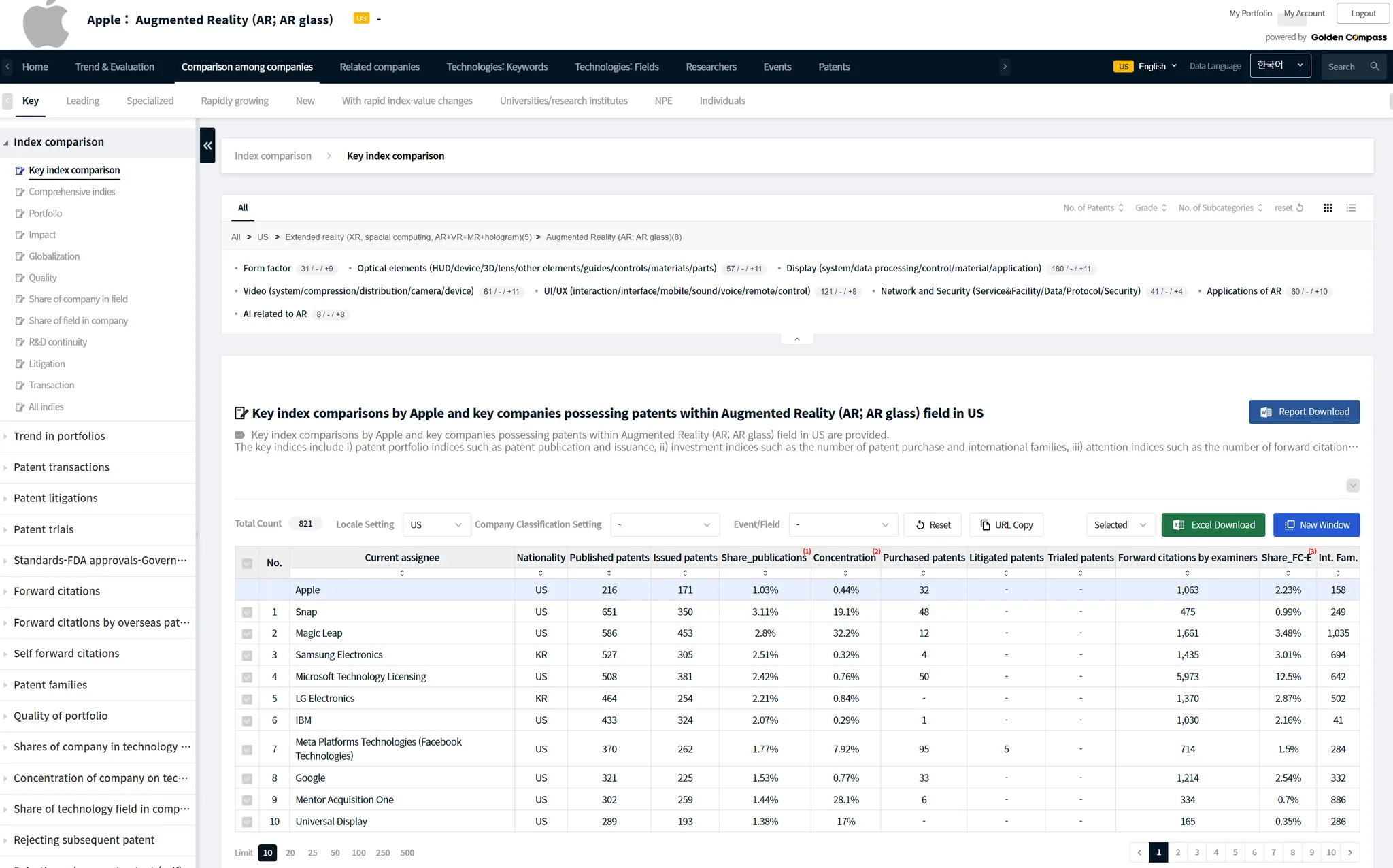Open Company Classification Setting dropdown
Viewport: 1393px width, 868px height.
coord(665,525)
